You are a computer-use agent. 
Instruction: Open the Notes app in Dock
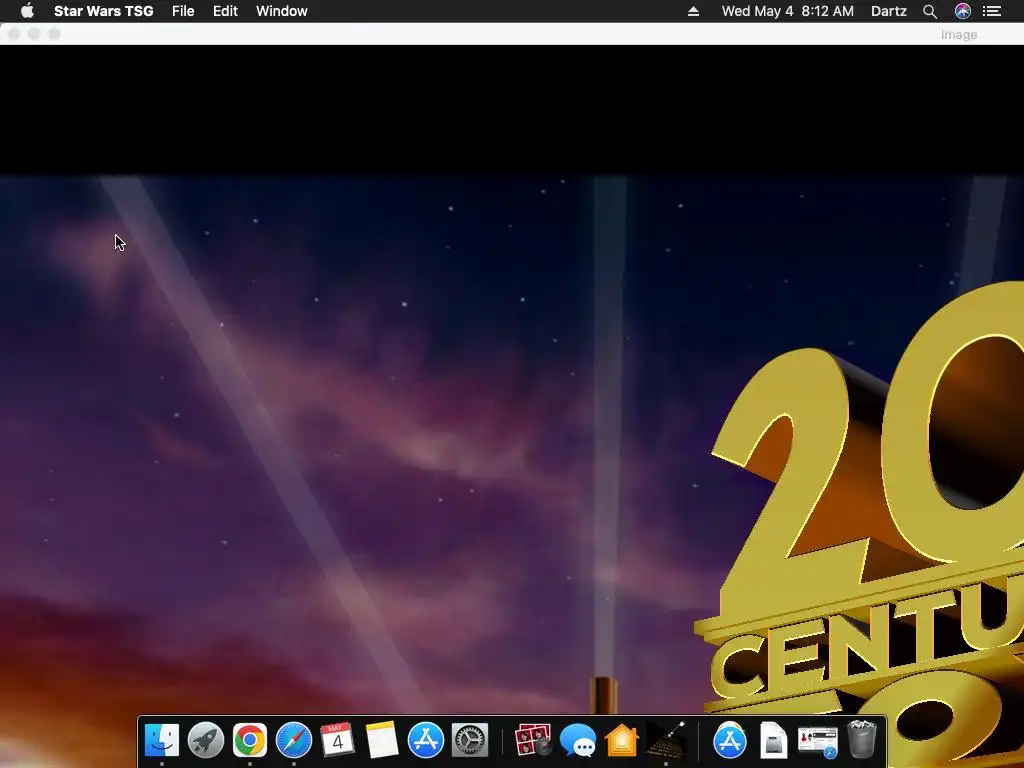(381, 740)
